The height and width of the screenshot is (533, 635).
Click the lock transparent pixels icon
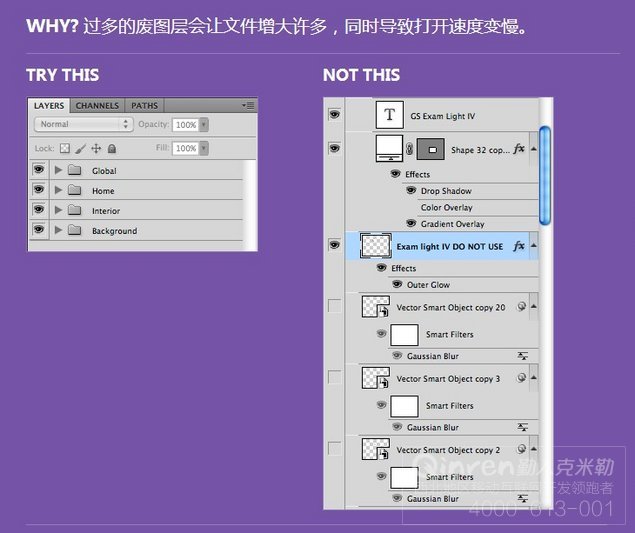click(x=65, y=148)
